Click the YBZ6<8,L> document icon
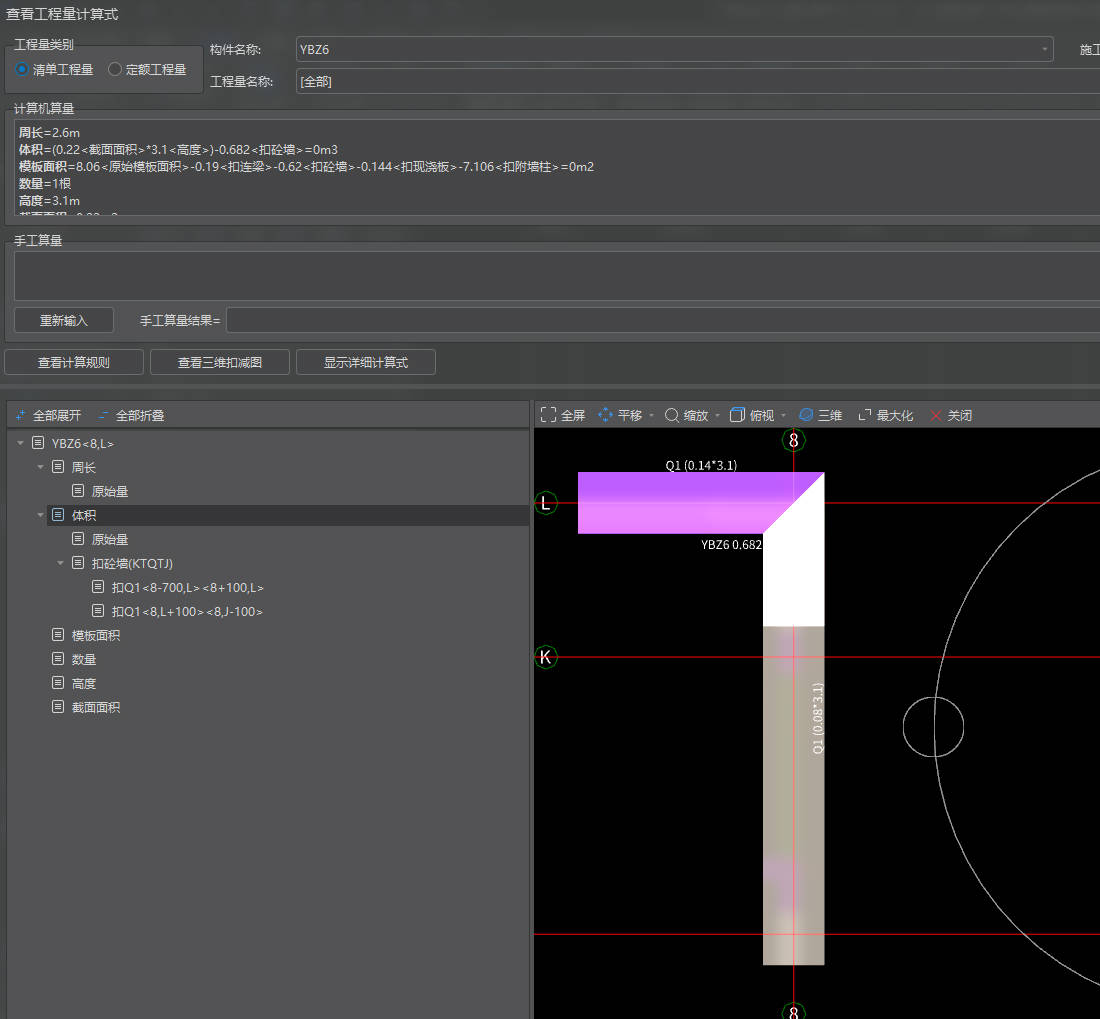The height and width of the screenshot is (1019, 1100). tap(38, 443)
